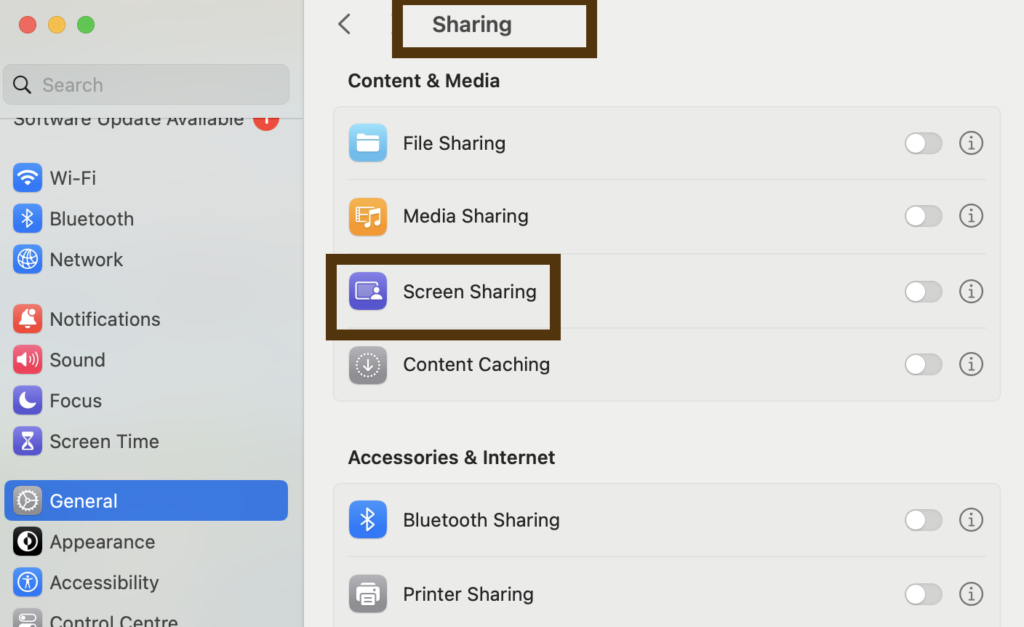This screenshot has height=627, width=1024.
Task: Open the Screen Sharing info panel
Action: click(971, 292)
